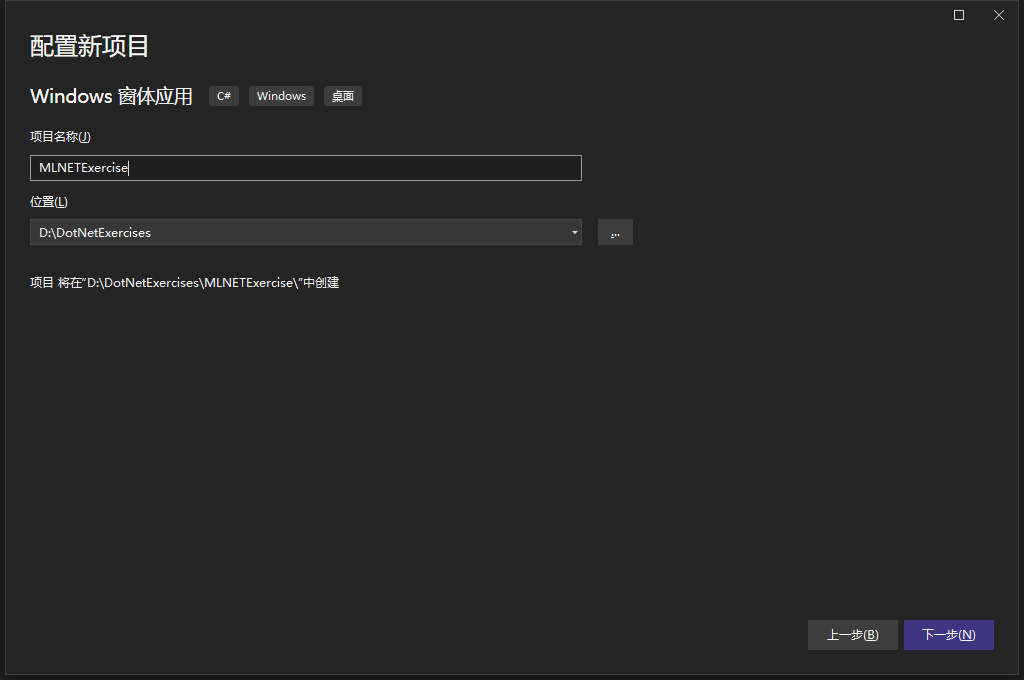Click the dropdown arrow beside D:\DotNetExercises
The height and width of the screenshot is (680, 1024).
pyautogui.click(x=574, y=232)
